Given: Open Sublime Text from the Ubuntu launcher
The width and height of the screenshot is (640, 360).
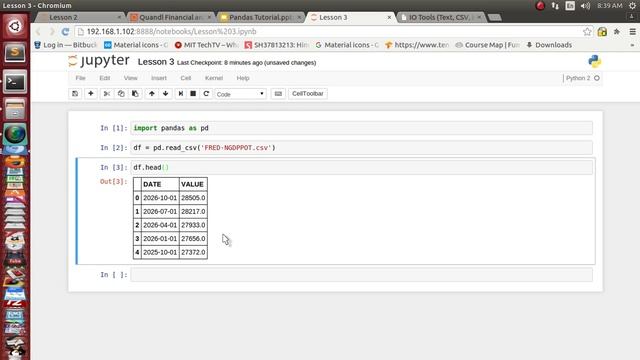Looking at the screenshot, I should coord(15,53).
